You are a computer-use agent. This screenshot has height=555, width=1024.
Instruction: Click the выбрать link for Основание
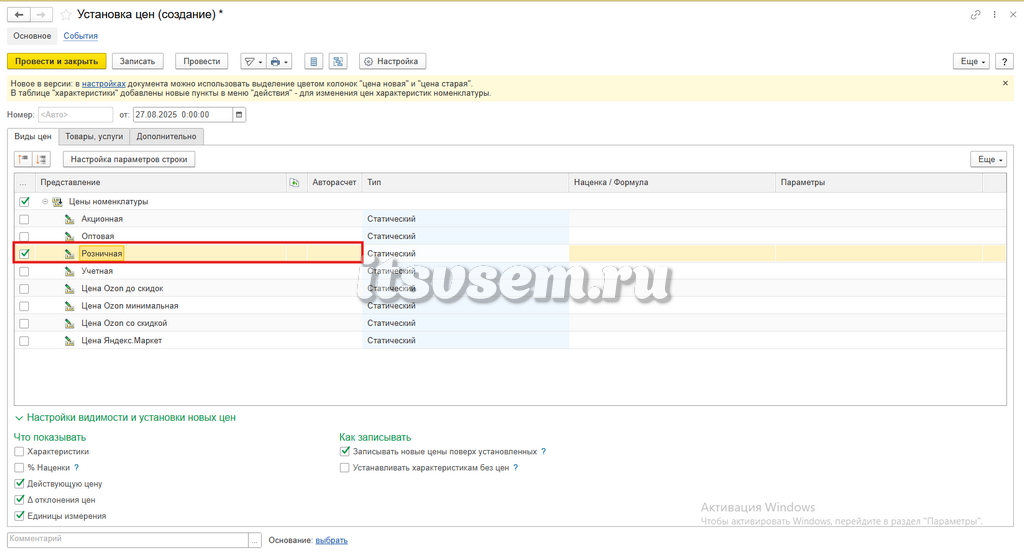coord(332,540)
